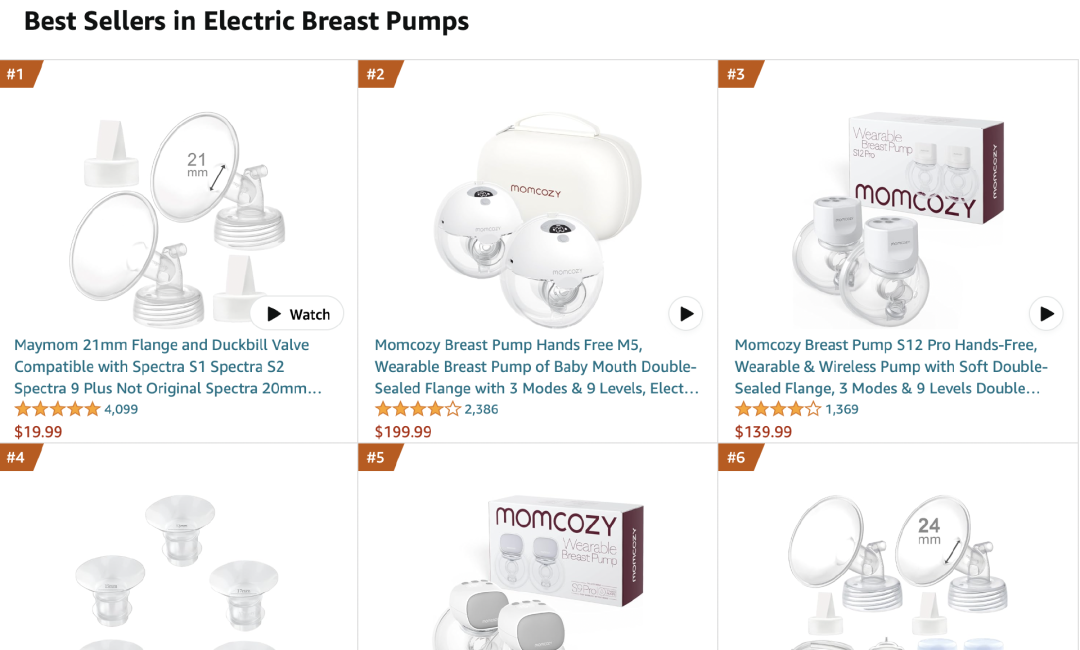View star rating of Momcozy S12 Pro
This screenshot has height=650, width=1080.
tap(777, 409)
